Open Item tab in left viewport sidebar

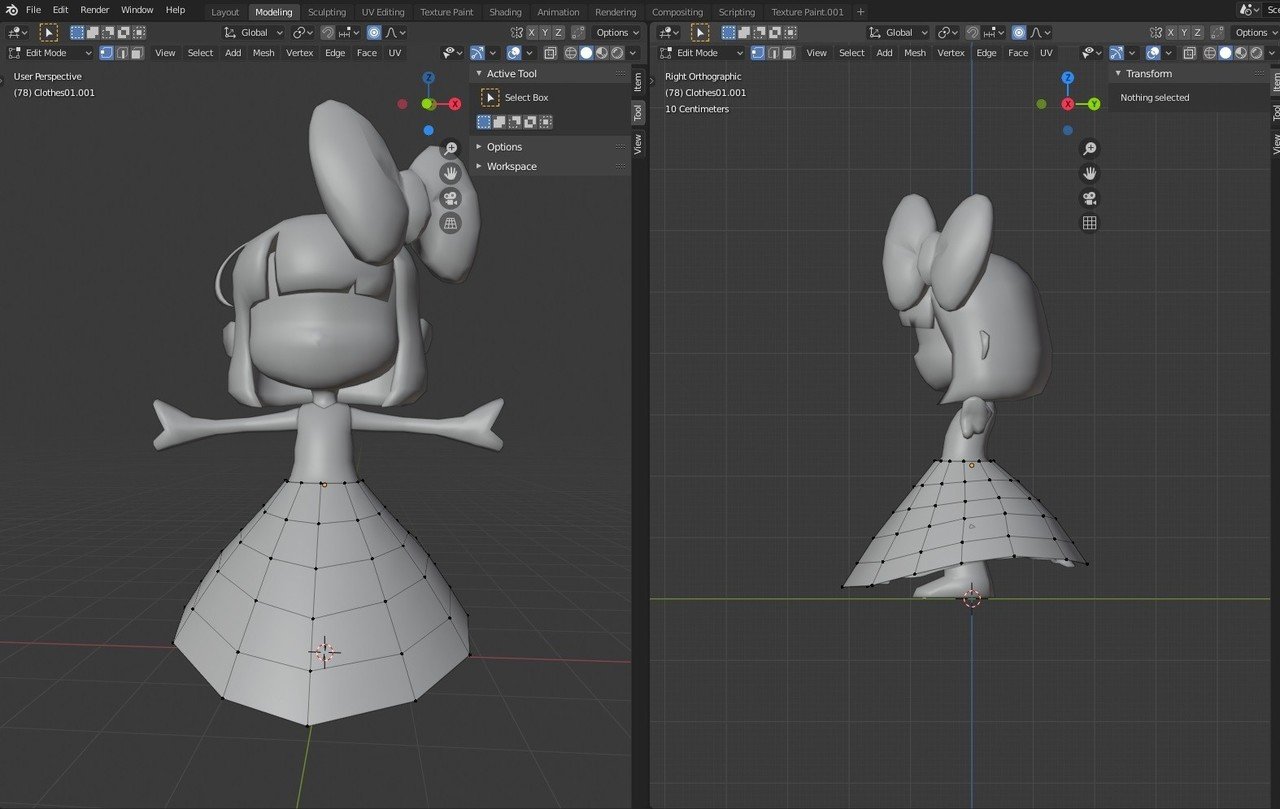(638, 82)
